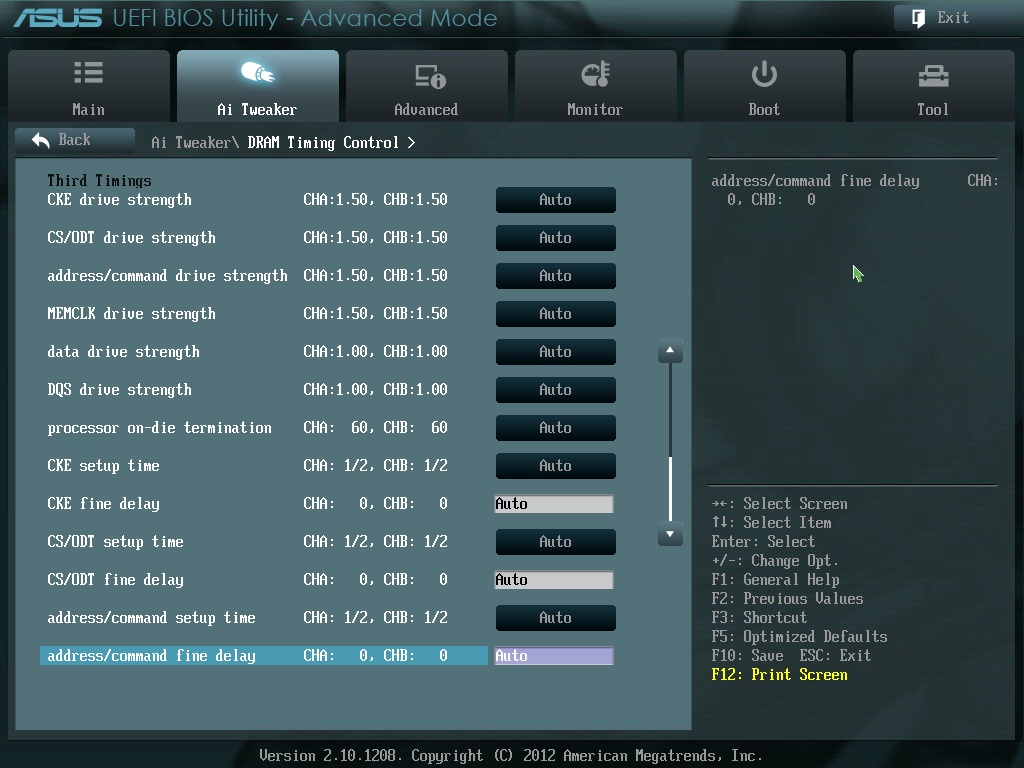Click the F5: Optimized Defaults hint
1024x768 pixels.
(x=799, y=637)
